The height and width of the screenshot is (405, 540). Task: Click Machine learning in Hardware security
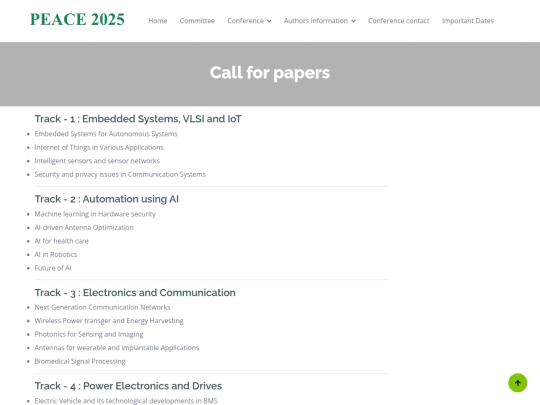[x=95, y=214]
